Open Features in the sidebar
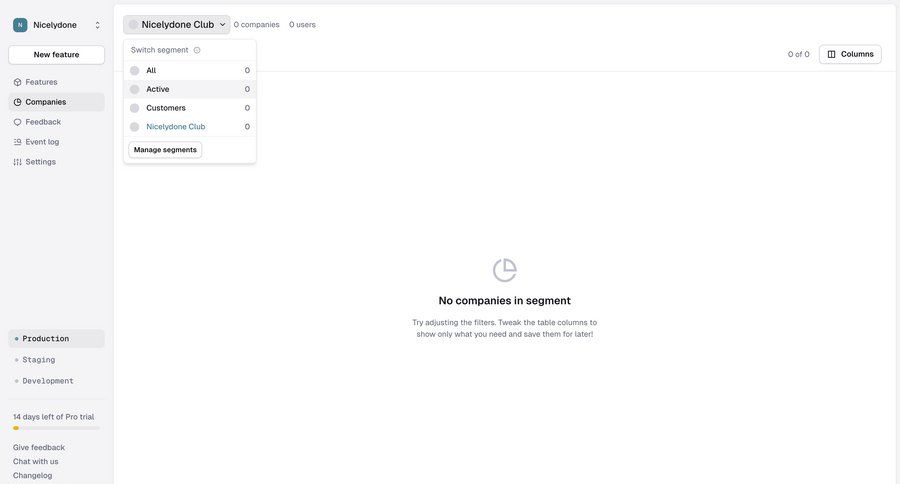 tap(56, 82)
